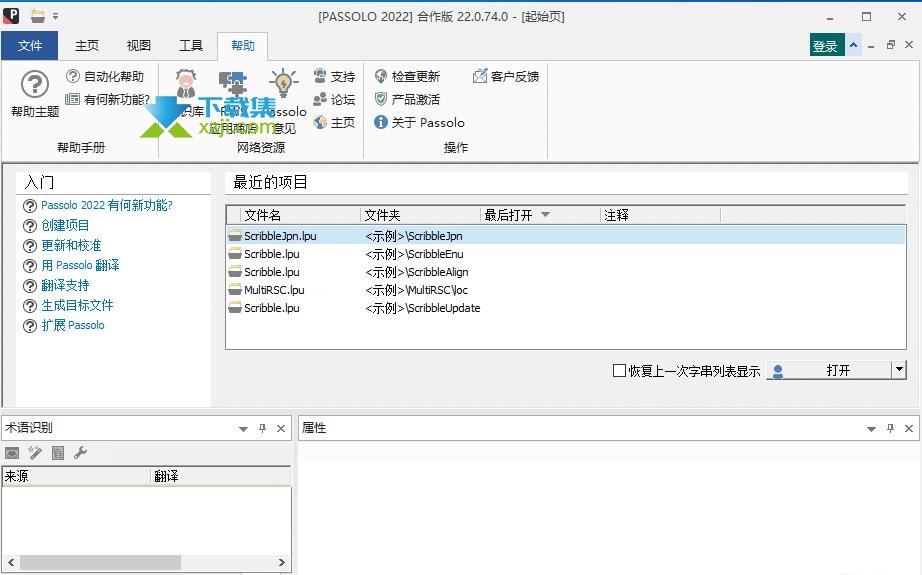This screenshot has width=922, height=575.
Task: Open 属性 panel options dropdown arrow
Action: [x=871, y=429]
